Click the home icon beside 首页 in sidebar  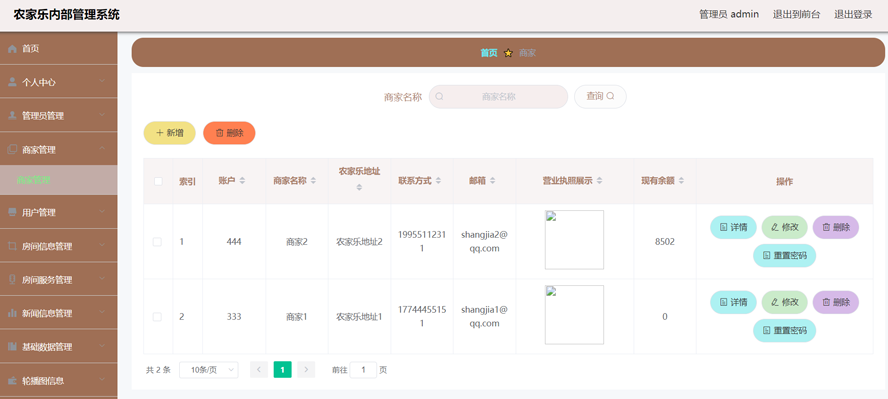(x=12, y=49)
